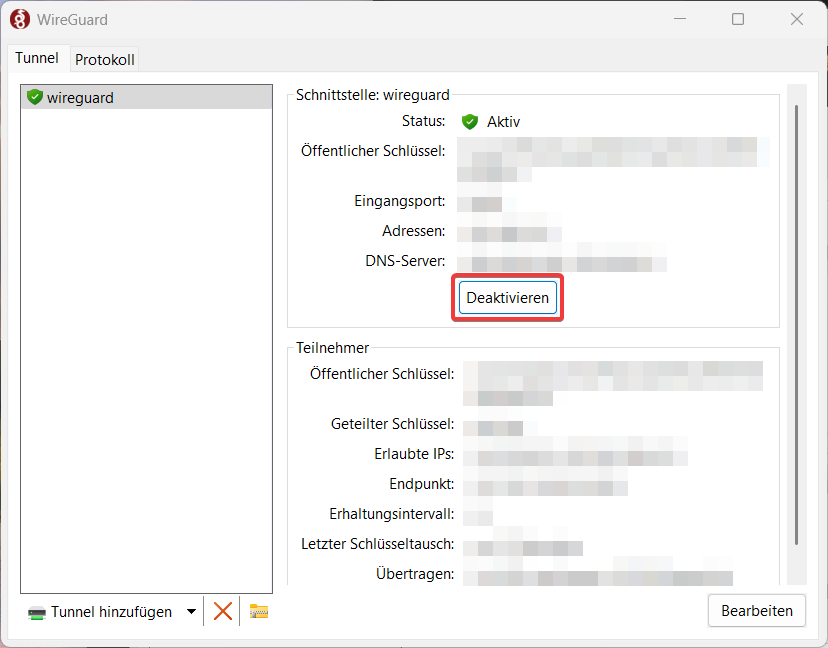
Task: Click the Übertragen label
Action: [415, 574]
